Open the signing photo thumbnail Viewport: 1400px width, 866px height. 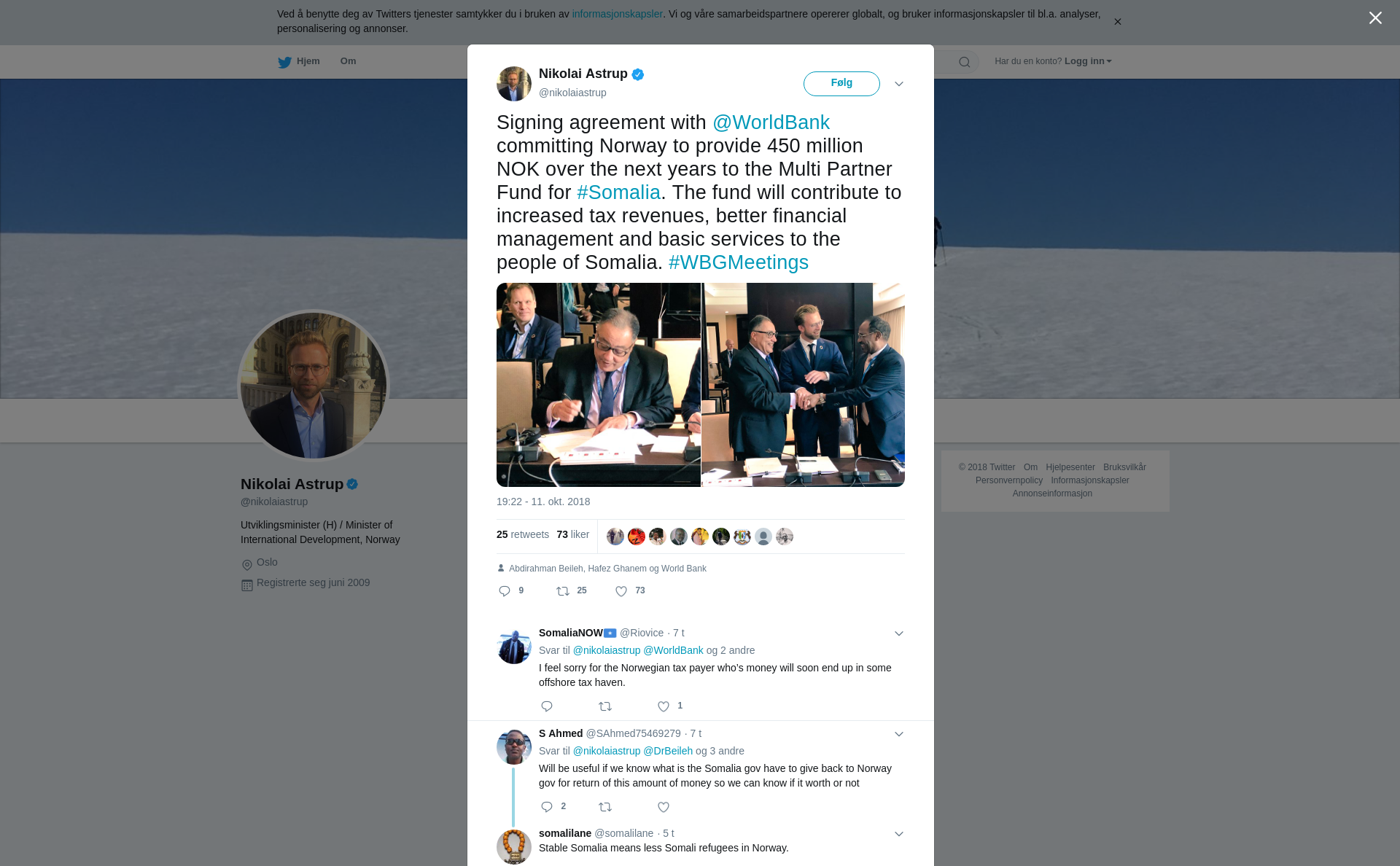599,385
